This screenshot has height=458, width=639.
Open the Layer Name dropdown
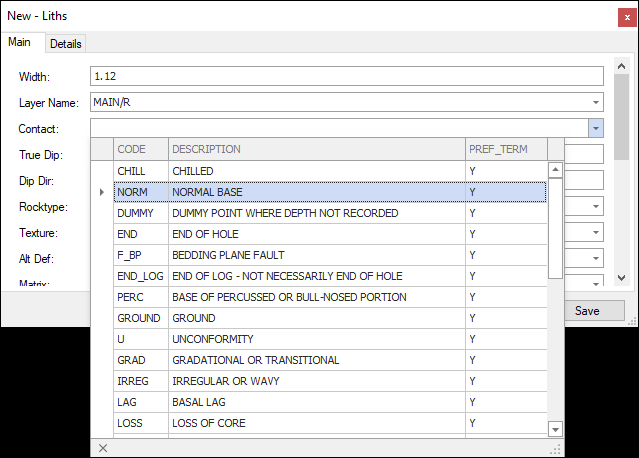596,102
